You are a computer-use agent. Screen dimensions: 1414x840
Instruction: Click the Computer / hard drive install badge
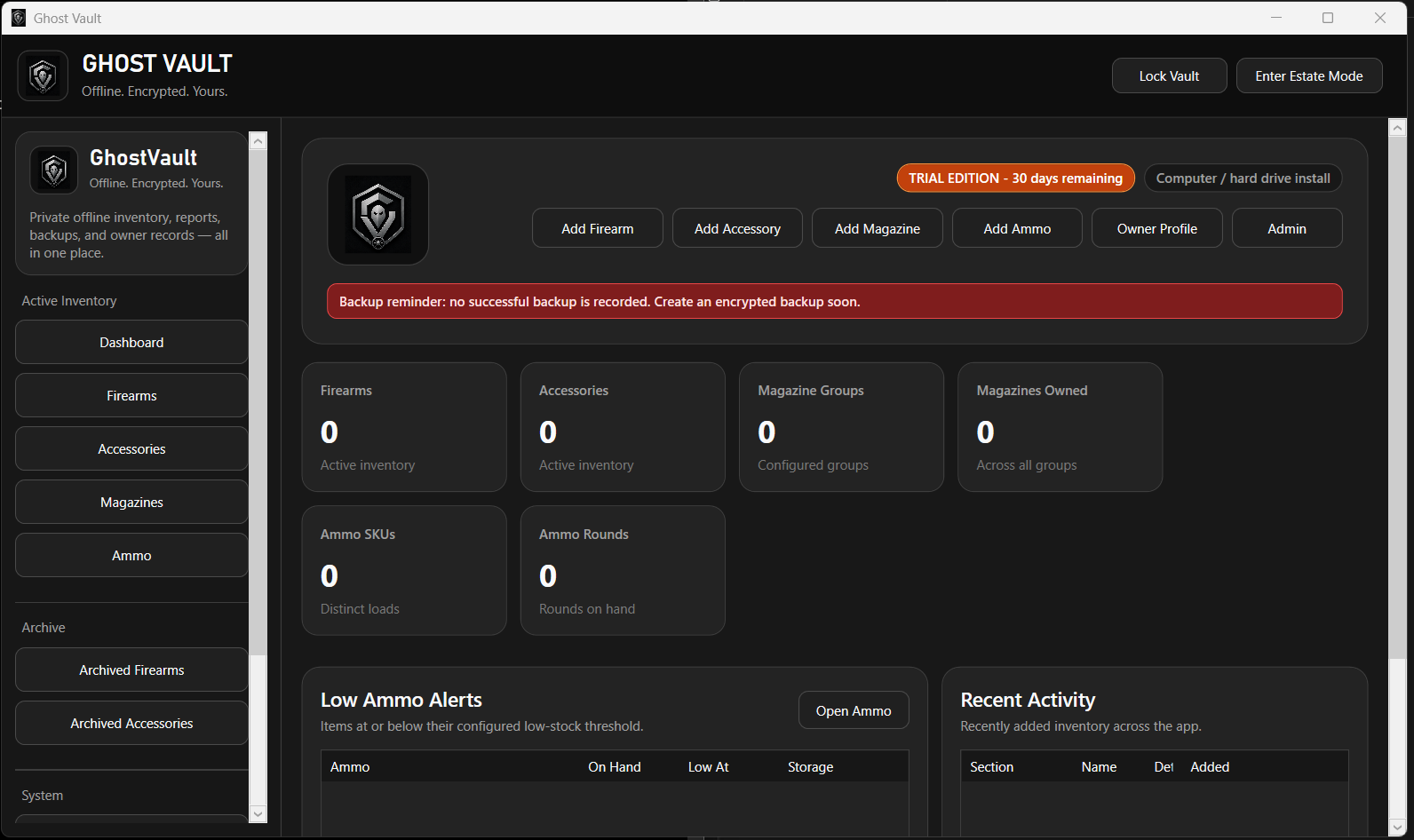(x=1243, y=178)
